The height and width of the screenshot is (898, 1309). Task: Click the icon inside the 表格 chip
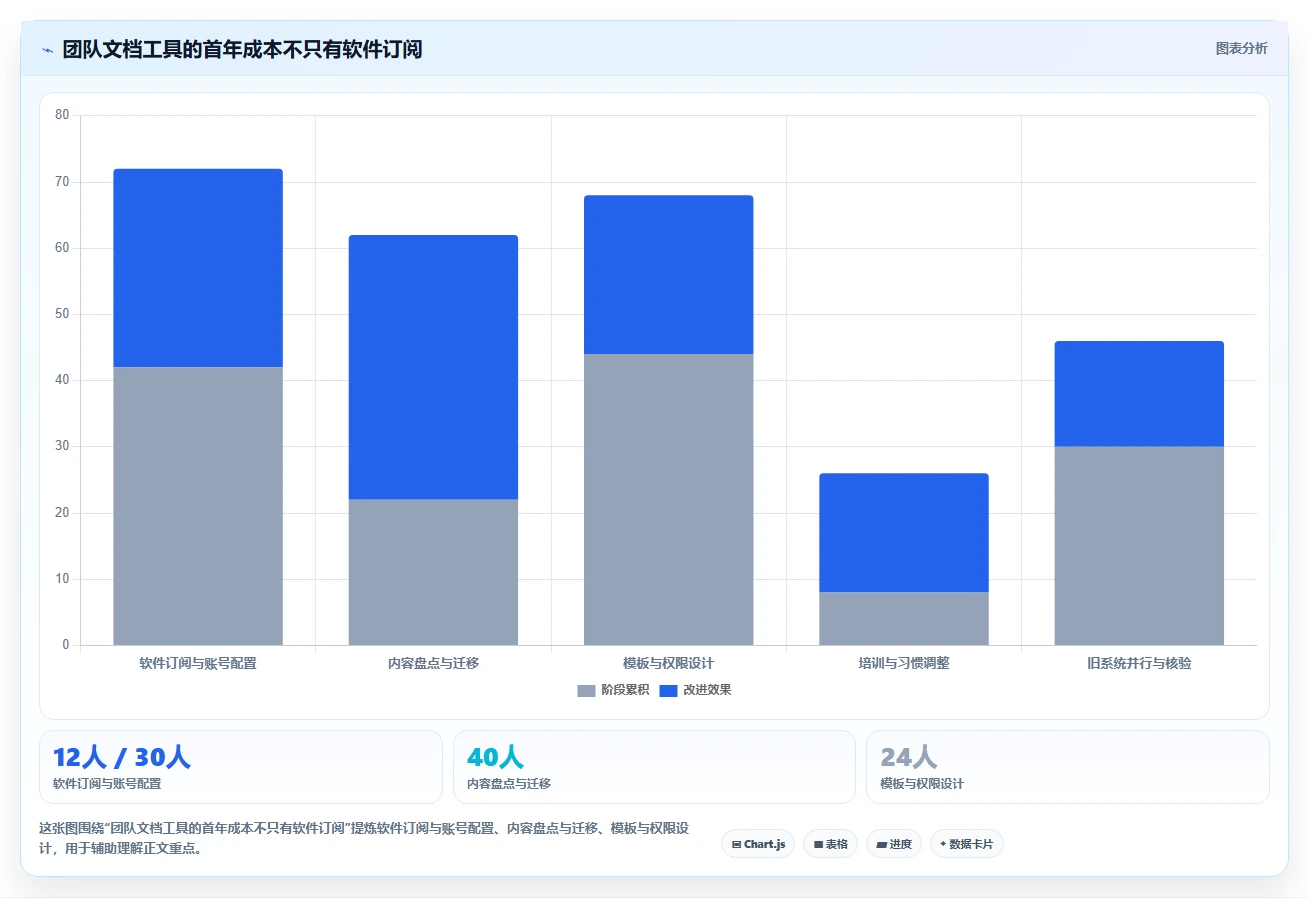click(818, 845)
